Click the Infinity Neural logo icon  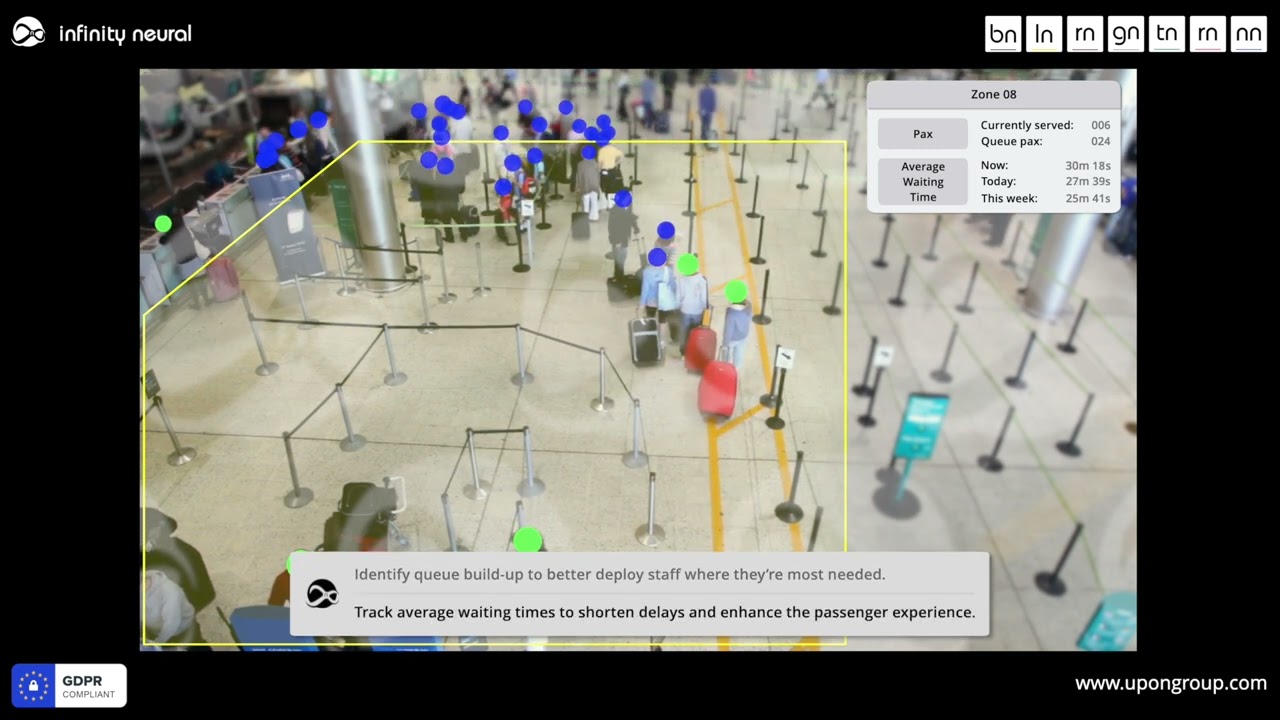[28, 33]
